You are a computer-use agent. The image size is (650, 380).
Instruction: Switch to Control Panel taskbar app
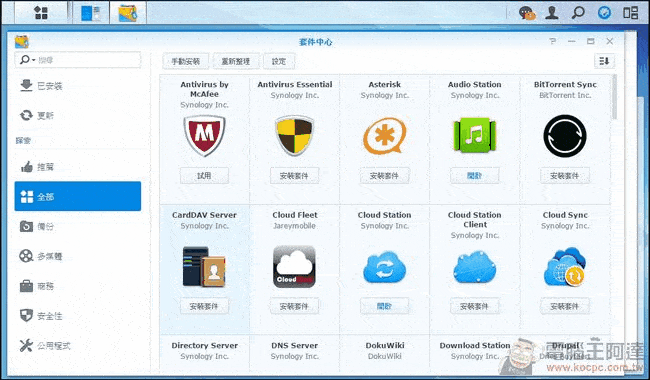tap(91, 12)
